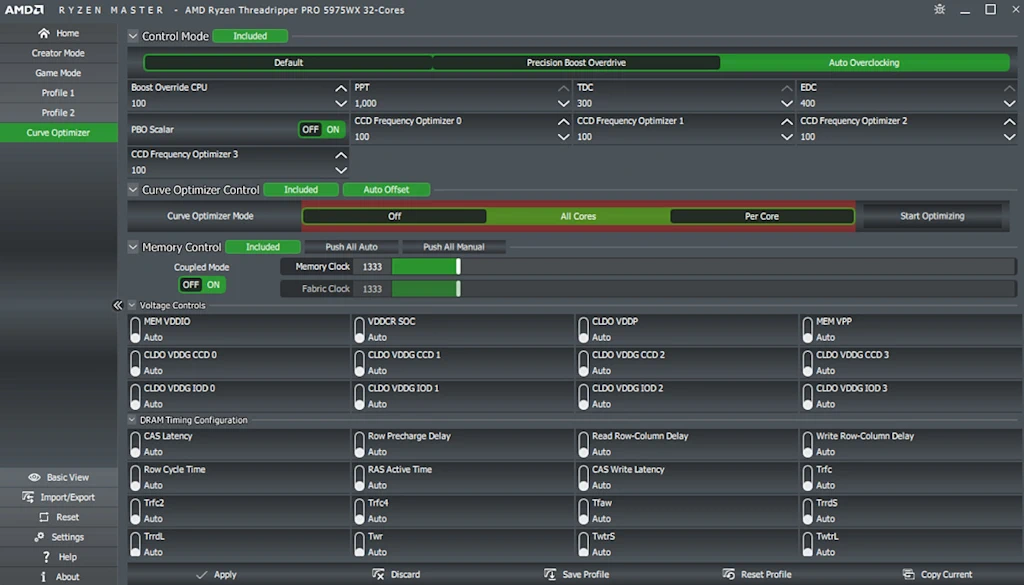Set Curve Optimizer Mode to Per Core
Screen dimensions: 1024x585
(x=761, y=216)
